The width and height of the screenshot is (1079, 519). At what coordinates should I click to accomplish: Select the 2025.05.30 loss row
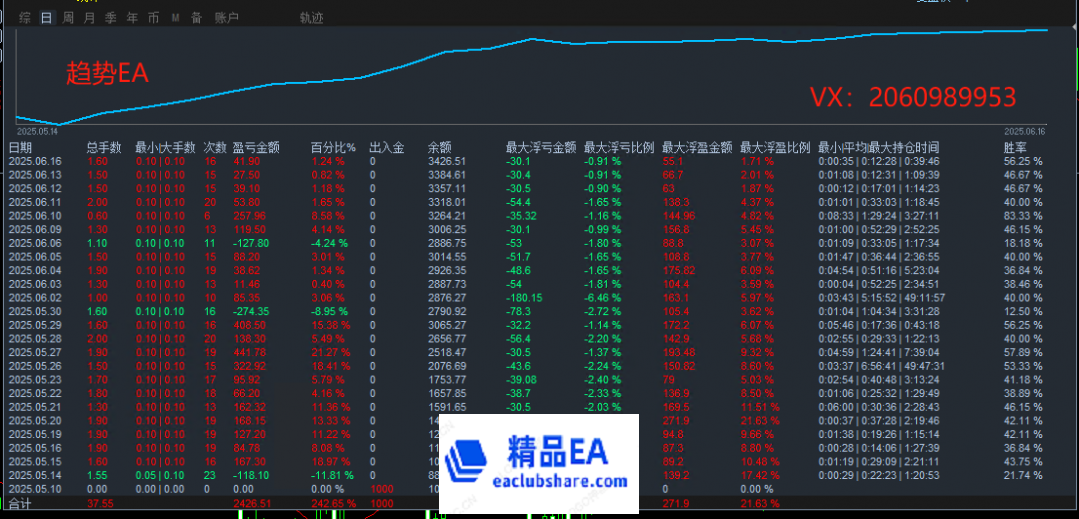click(x=35, y=312)
